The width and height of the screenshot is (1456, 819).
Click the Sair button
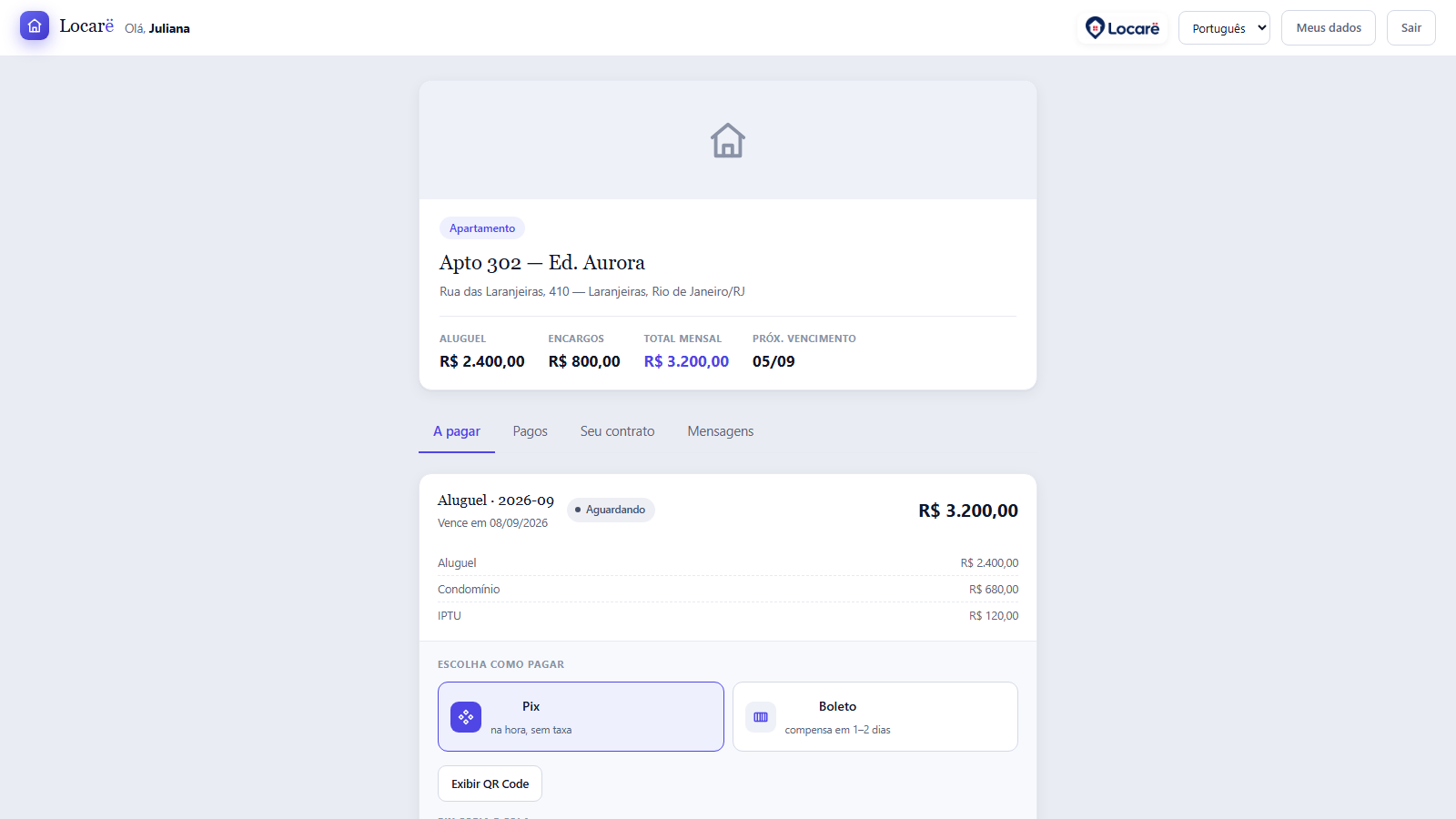1411,28
